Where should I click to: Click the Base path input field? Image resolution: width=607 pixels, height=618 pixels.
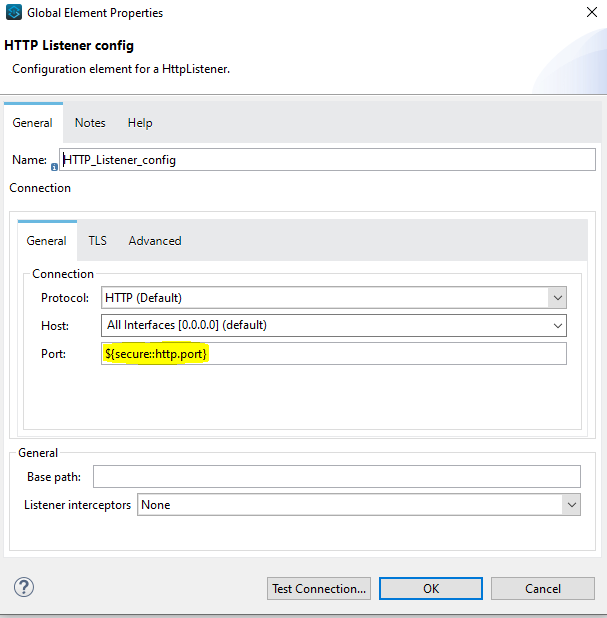click(337, 477)
